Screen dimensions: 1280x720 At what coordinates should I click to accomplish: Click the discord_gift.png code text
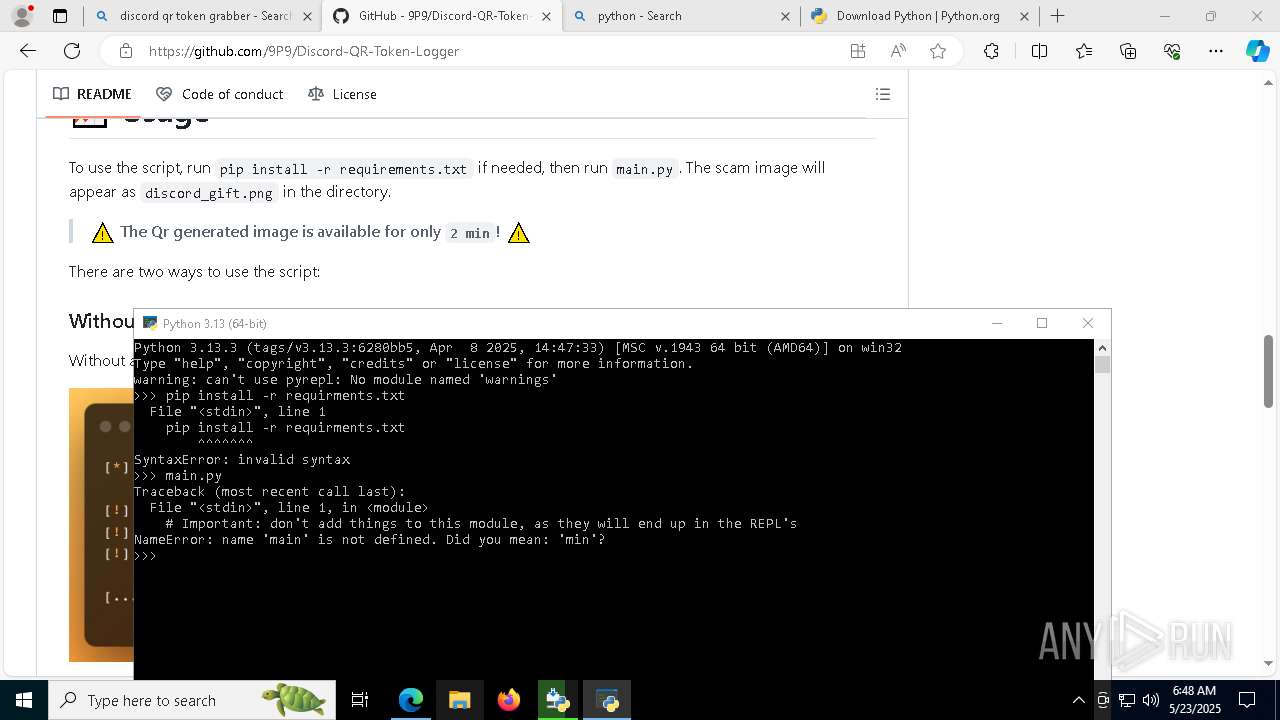tap(209, 193)
